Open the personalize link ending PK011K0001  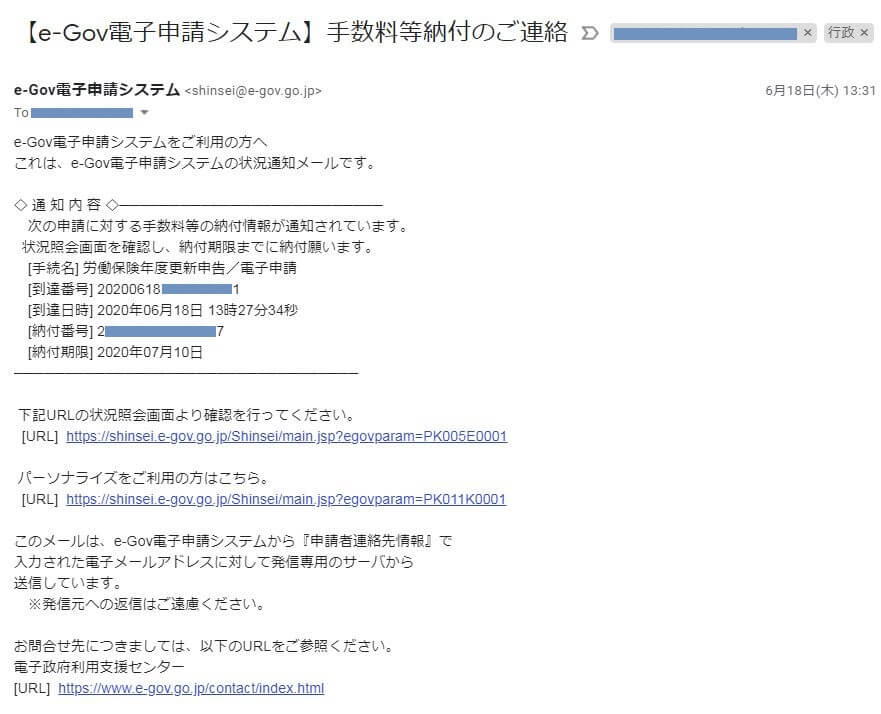286,499
